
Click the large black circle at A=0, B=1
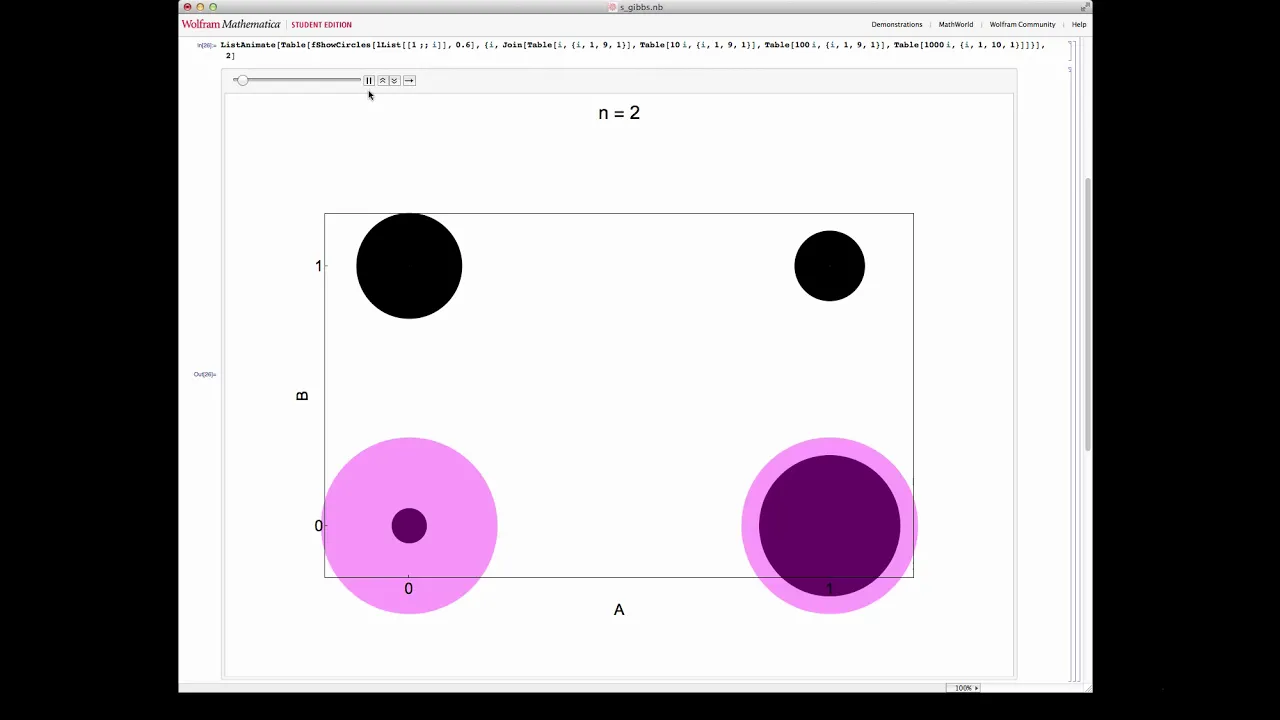(x=409, y=266)
